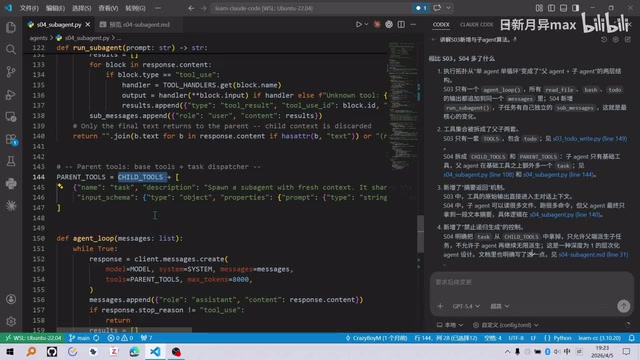Open the 自定义 (config.toml) dropdown
Image resolution: width=640 pixels, height=360 pixels.
[506, 325]
